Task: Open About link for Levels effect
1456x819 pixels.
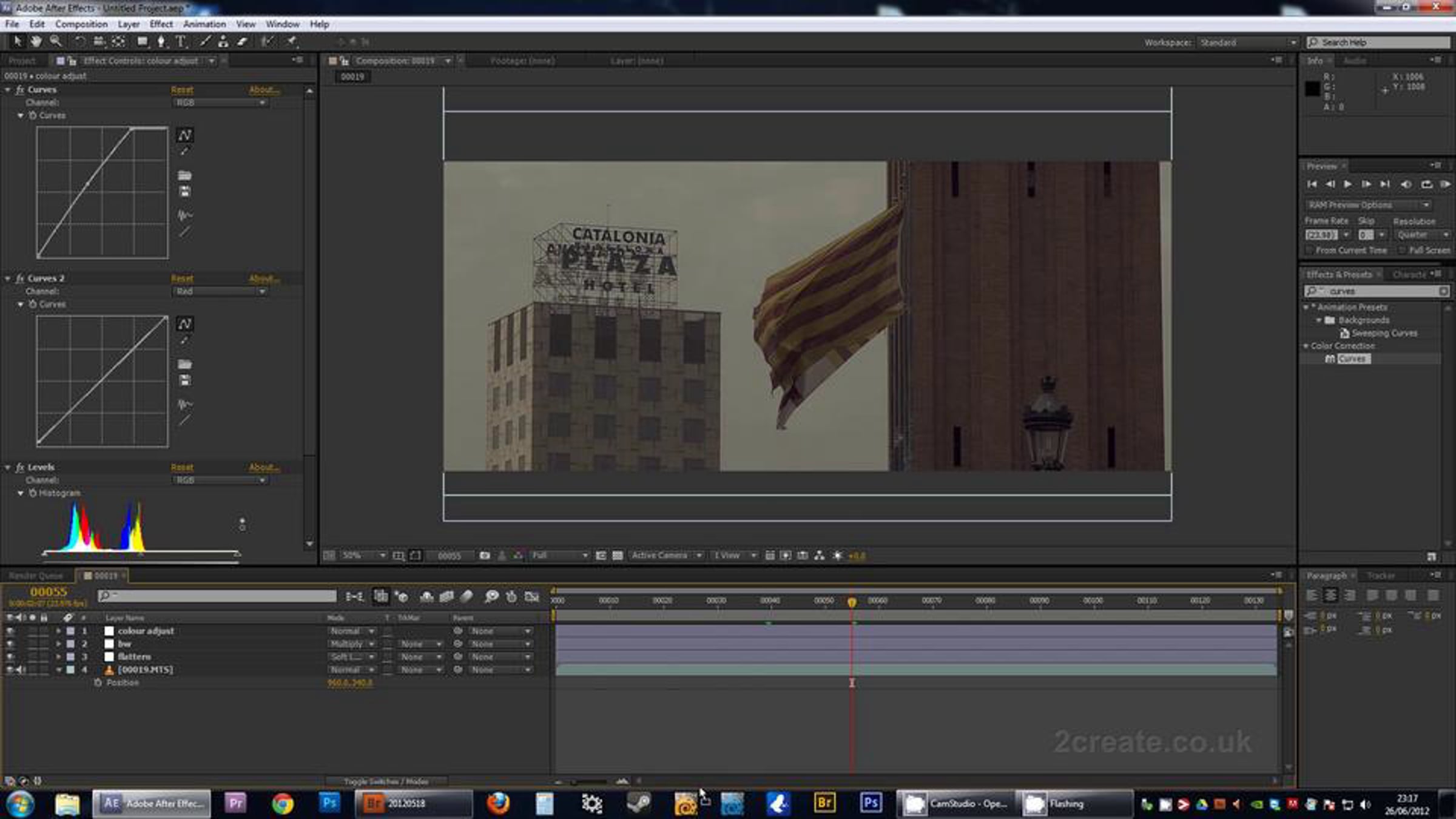Action: click(x=264, y=467)
